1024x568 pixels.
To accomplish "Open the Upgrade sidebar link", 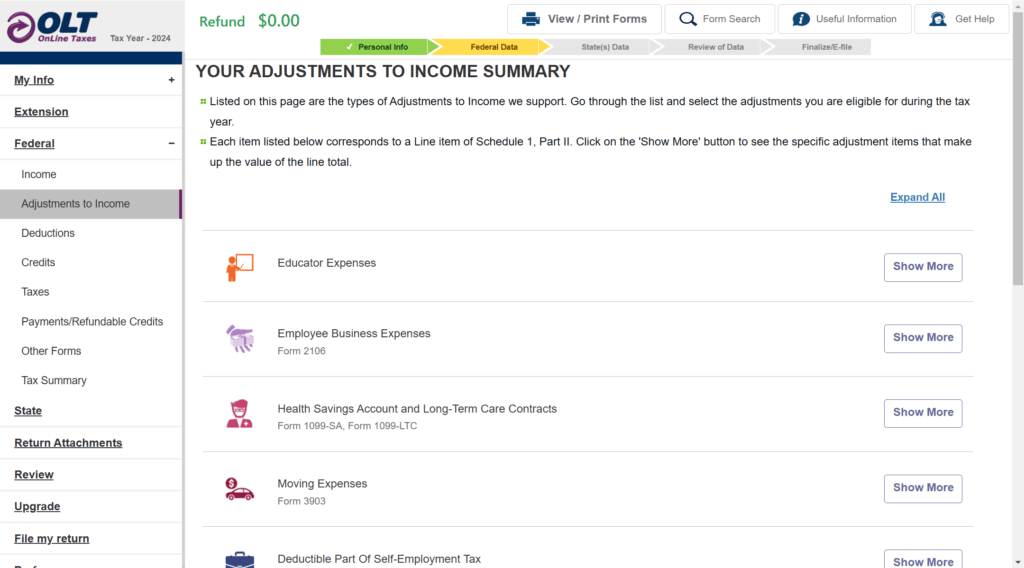I will pyautogui.click(x=37, y=507).
